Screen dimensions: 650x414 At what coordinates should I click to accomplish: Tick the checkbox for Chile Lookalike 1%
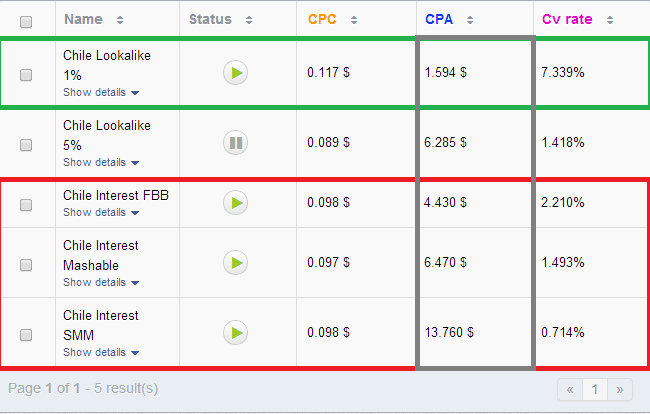click(26, 75)
